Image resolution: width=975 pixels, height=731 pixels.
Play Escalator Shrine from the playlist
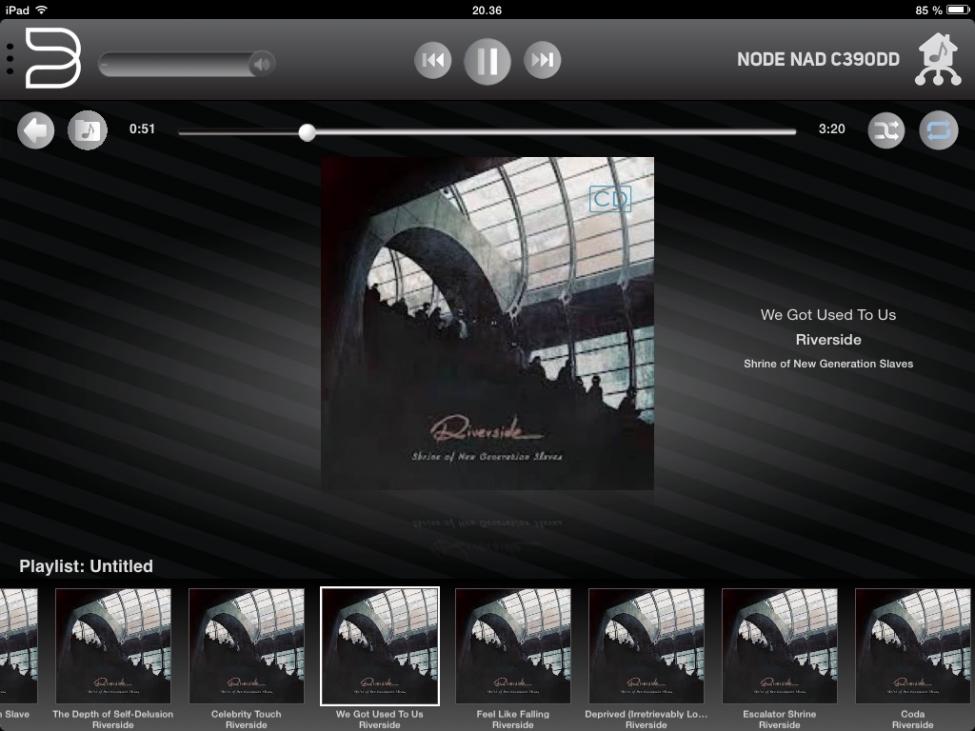(779, 658)
